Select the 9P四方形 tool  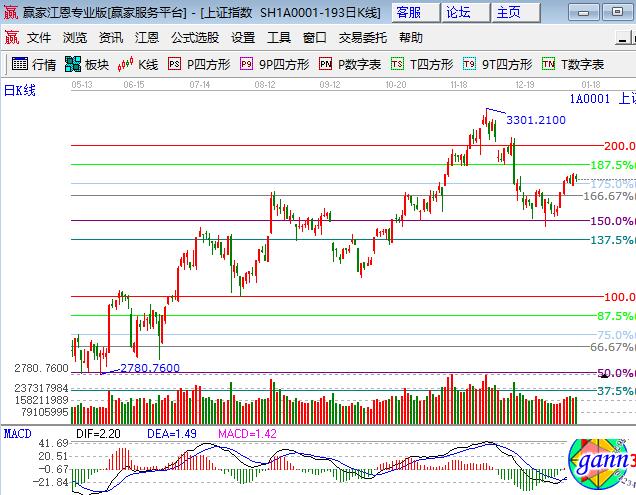tap(273, 64)
